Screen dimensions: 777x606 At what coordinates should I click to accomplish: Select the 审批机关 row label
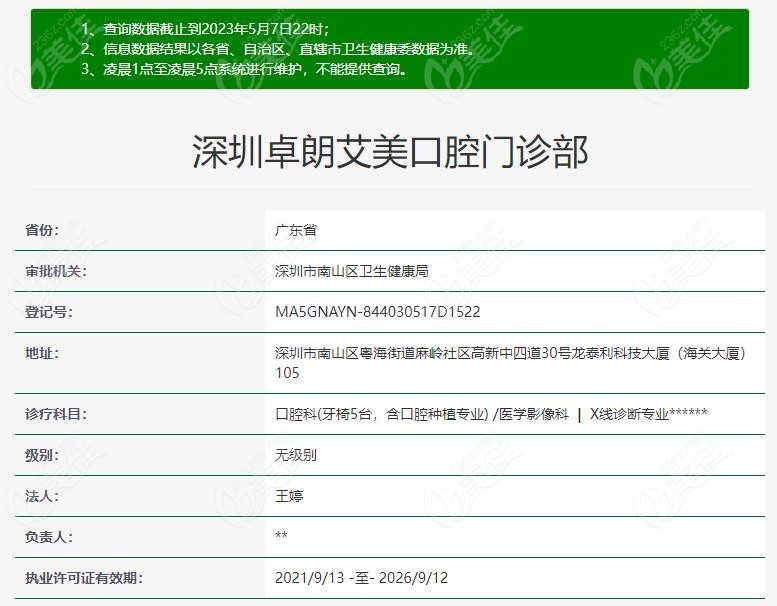[x=55, y=270]
